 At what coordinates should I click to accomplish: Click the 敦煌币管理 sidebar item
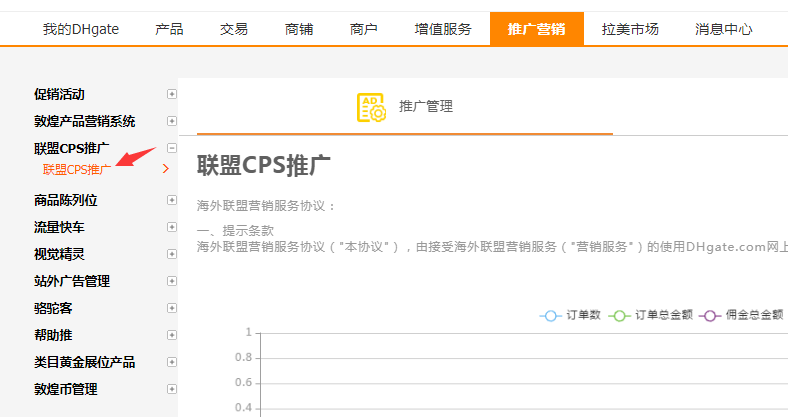click(65, 389)
